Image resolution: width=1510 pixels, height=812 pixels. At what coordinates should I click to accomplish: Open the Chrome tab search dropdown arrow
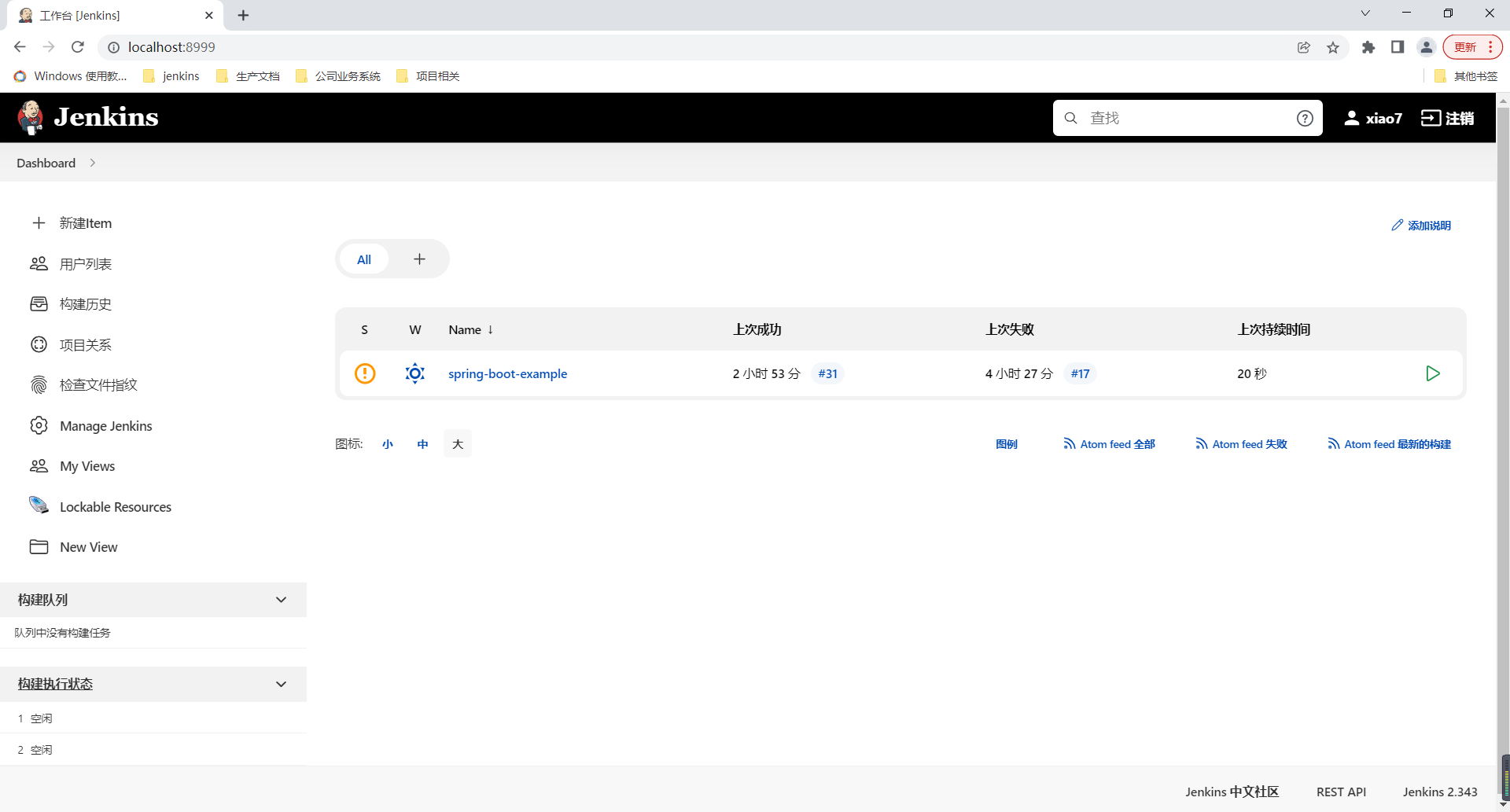[x=1365, y=13]
